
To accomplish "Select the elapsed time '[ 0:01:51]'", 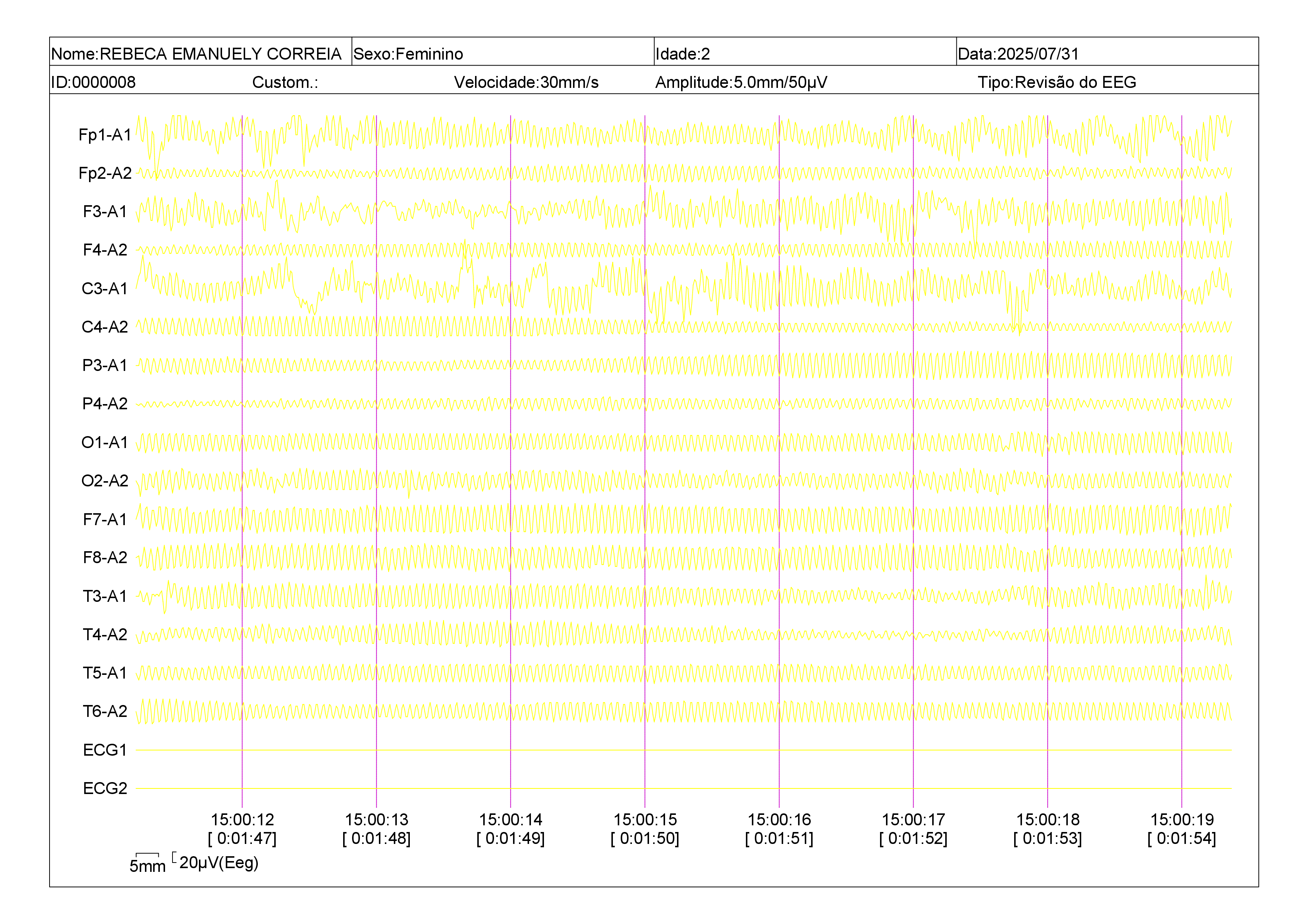I will click(779, 839).
